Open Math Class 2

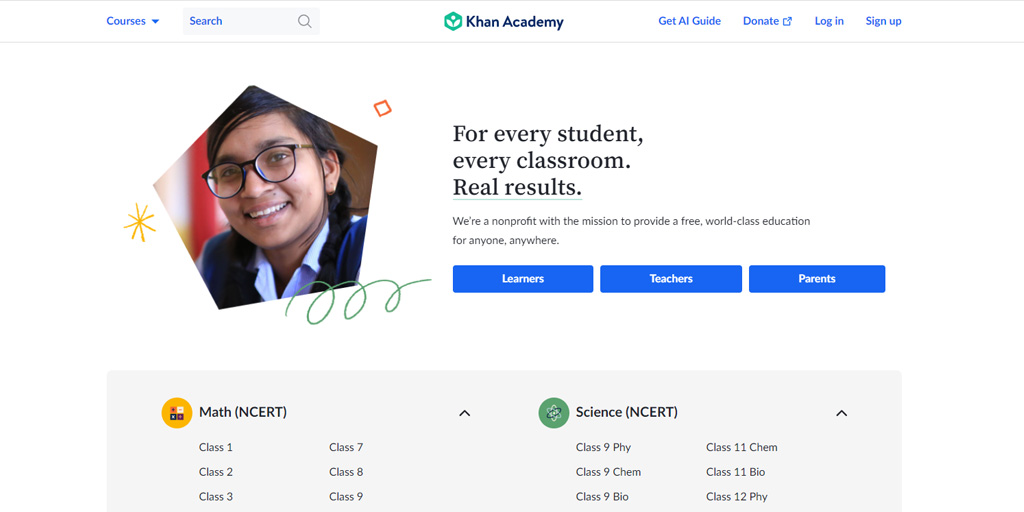(x=216, y=472)
